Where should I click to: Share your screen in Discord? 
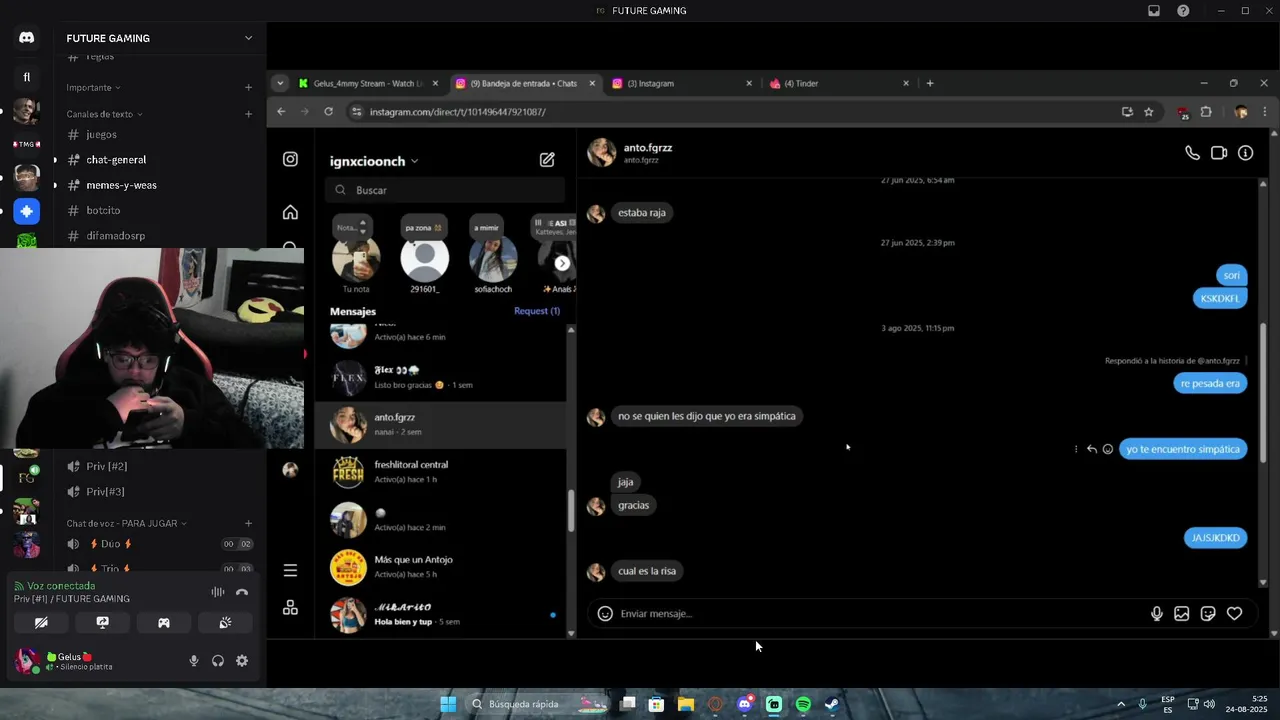coord(102,622)
